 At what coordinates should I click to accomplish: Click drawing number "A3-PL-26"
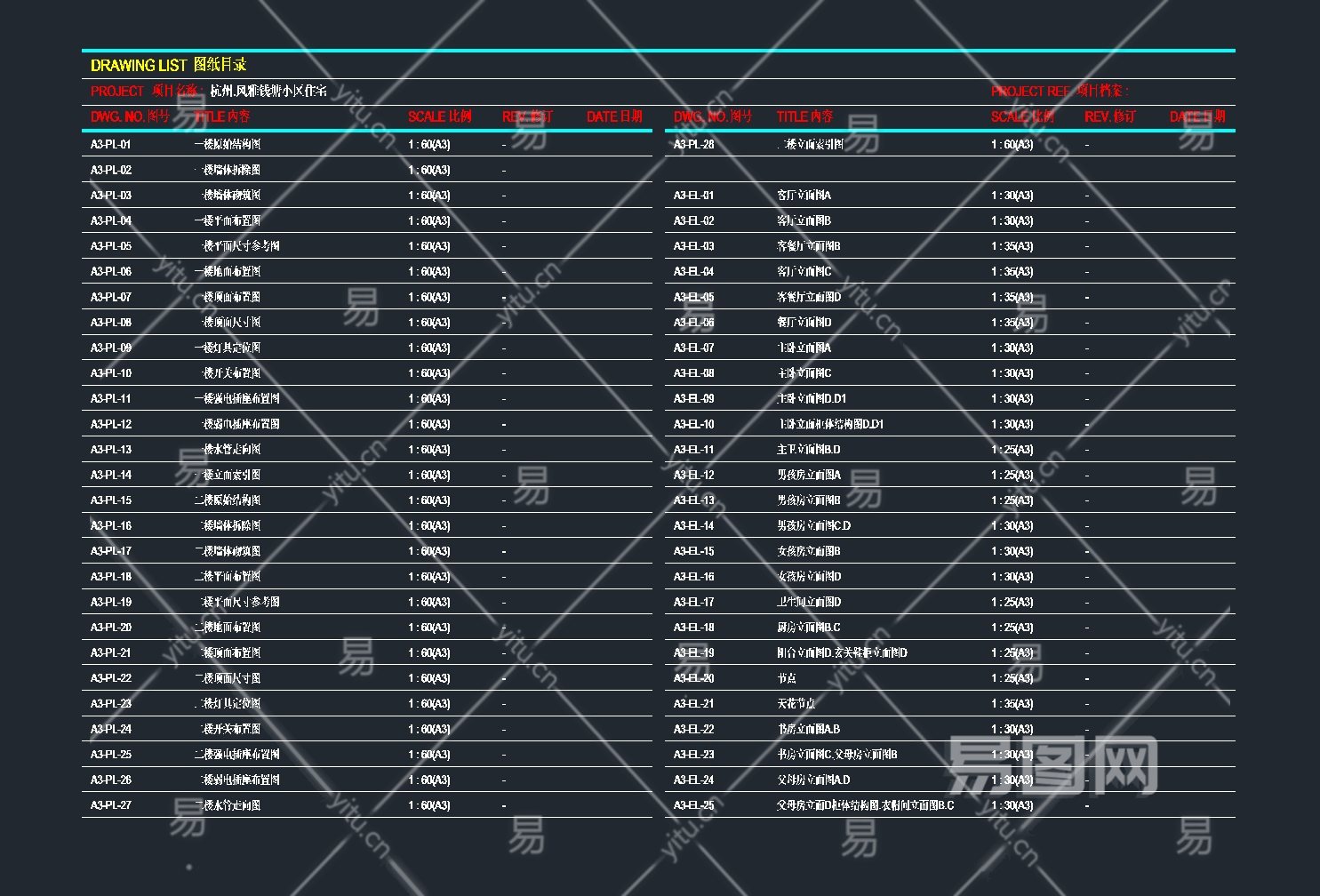(111, 780)
